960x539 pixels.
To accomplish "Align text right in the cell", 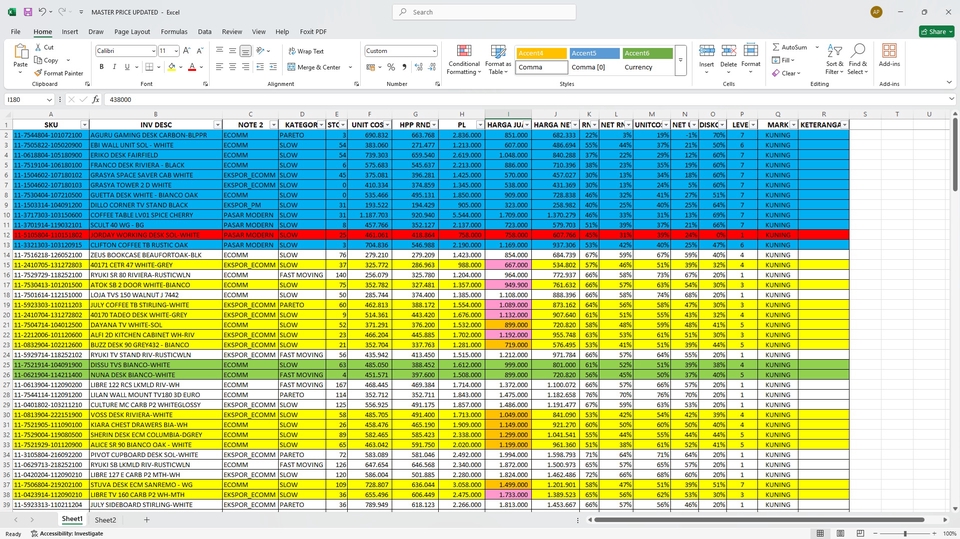I will tap(246, 67).
